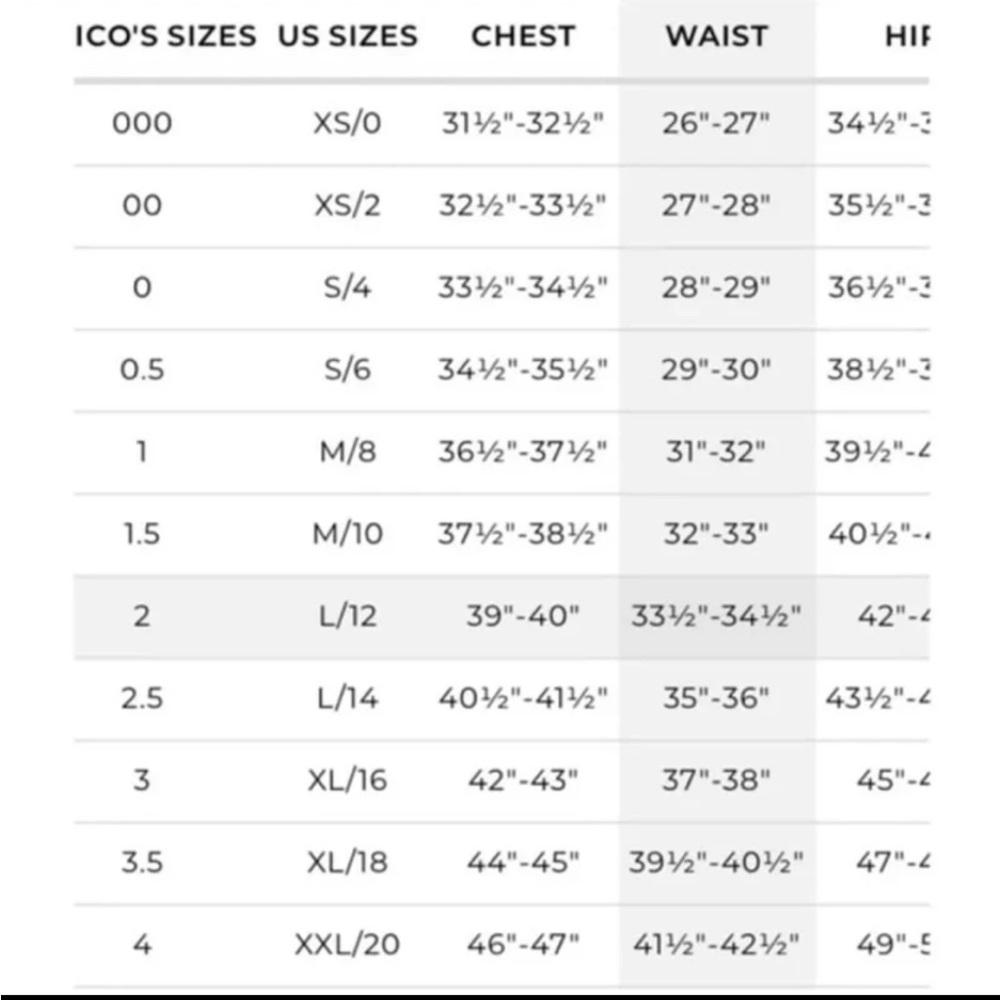
Task: Select the 33½"-34½" waist measurement
Action: tap(716, 616)
